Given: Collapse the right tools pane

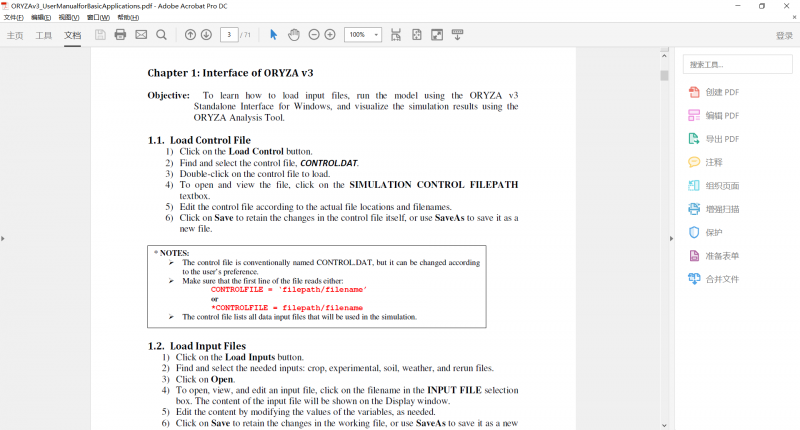Looking at the screenshot, I should (x=672, y=238).
